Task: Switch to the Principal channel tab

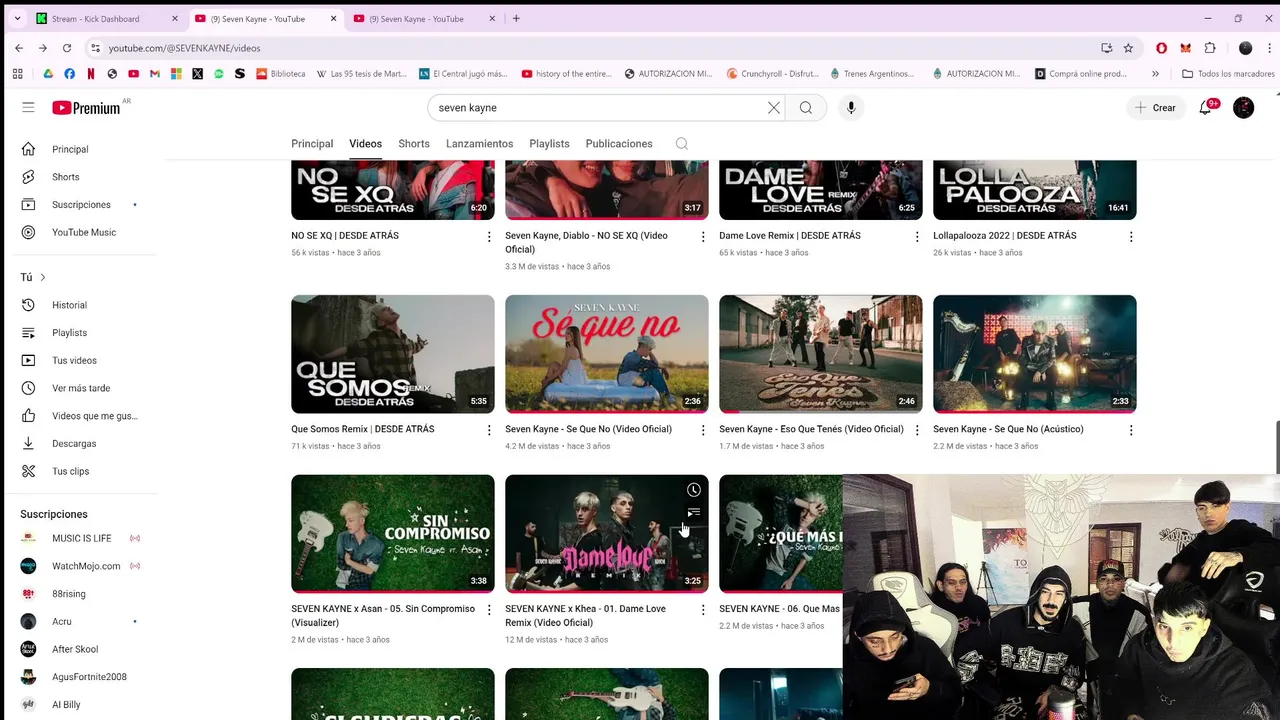Action: point(312,144)
